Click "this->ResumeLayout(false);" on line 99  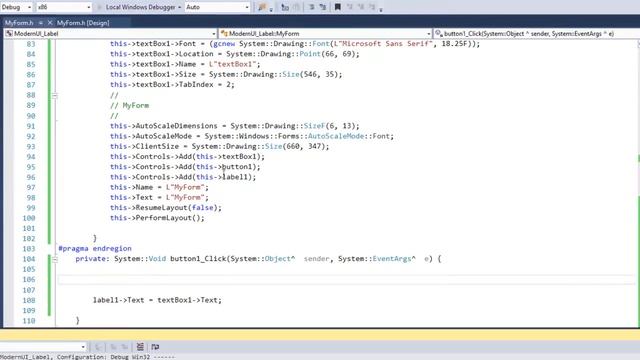(166, 208)
